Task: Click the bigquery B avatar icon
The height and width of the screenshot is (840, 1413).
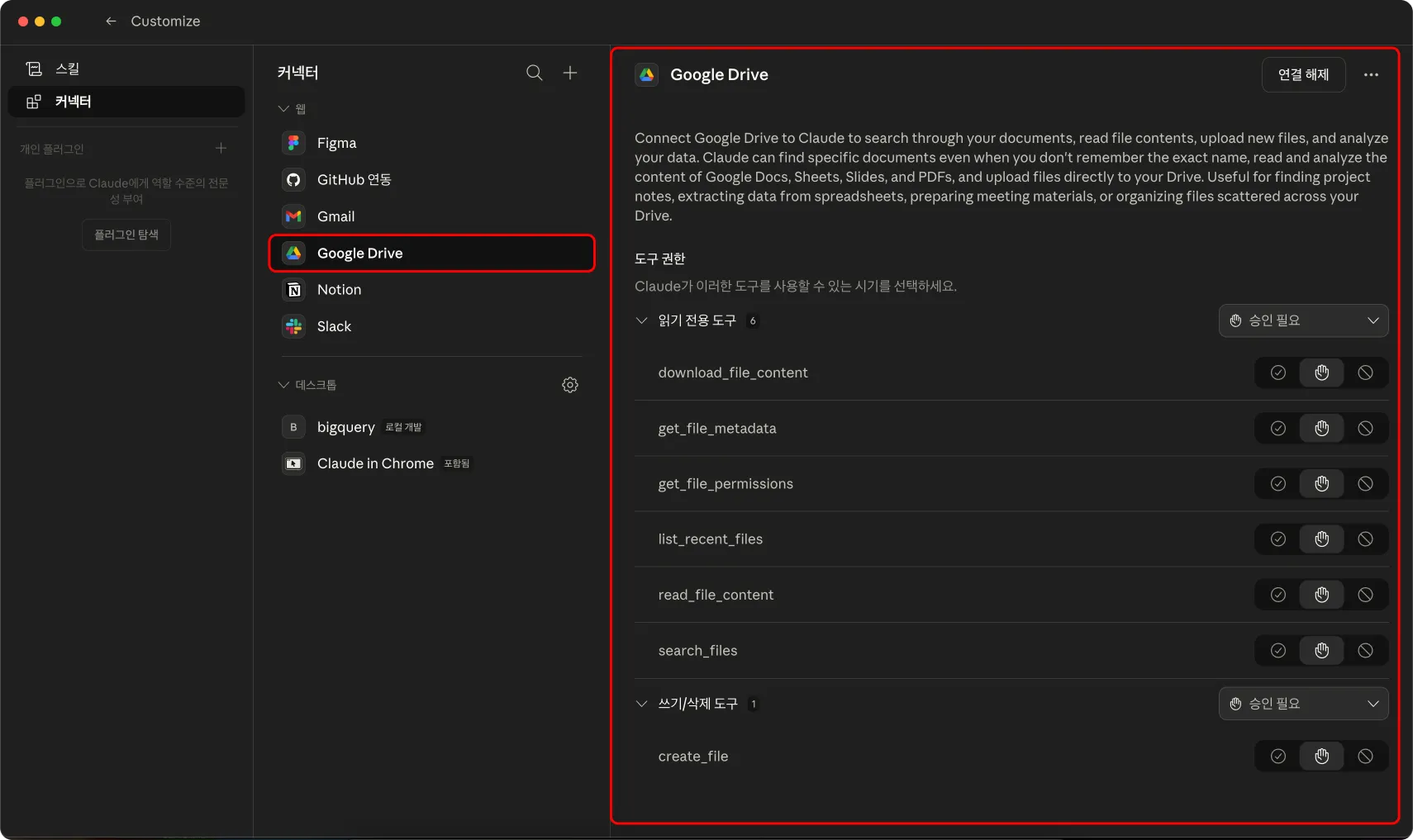Action: point(293,427)
